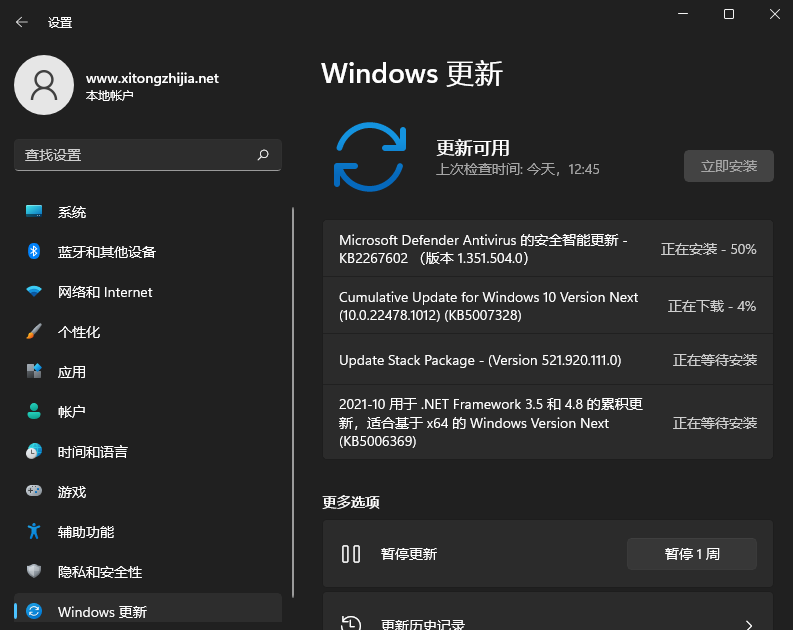Click the 系统 monitor icon
The height and width of the screenshot is (630, 793).
tap(34, 211)
